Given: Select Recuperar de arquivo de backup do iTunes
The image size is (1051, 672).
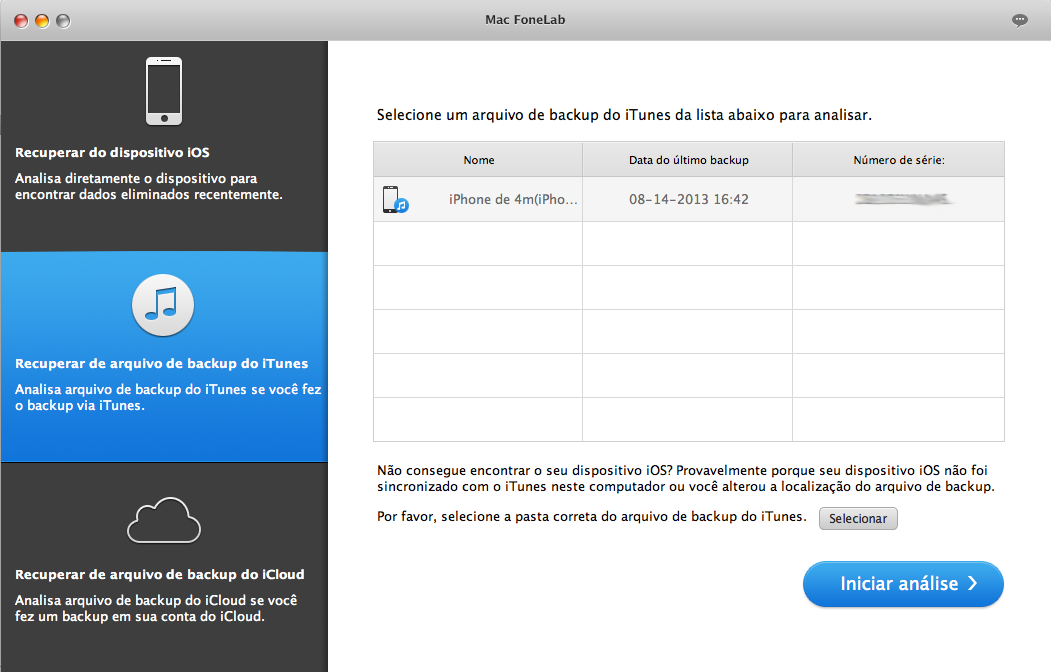Looking at the screenshot, I should pyautogui.click(x=164, y=357).
